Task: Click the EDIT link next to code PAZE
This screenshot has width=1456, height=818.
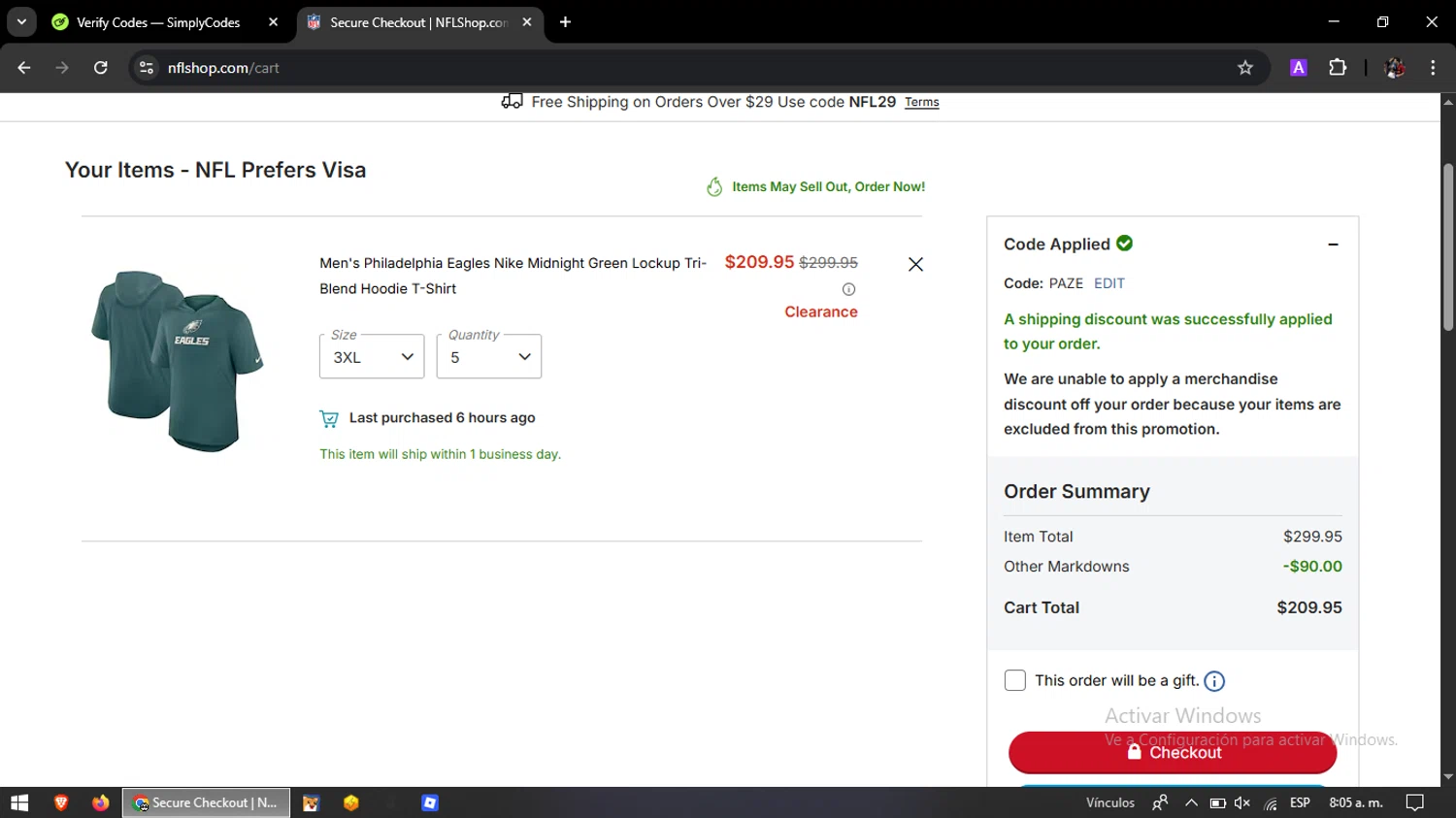Action: (1109, 283)
